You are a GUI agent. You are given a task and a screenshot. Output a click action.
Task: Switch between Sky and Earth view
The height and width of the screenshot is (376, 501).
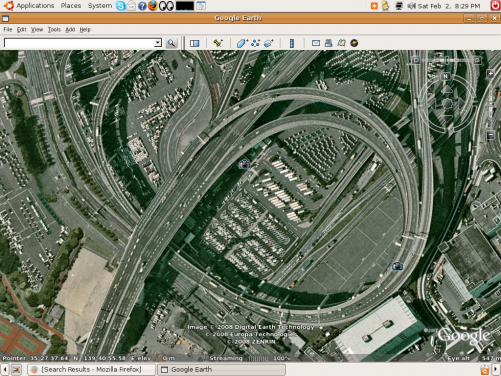[x=354, y=43]
